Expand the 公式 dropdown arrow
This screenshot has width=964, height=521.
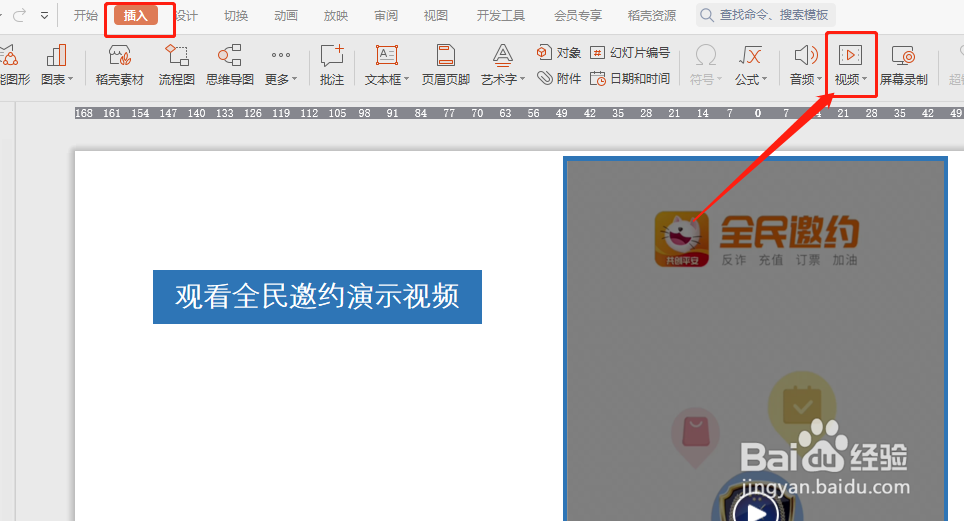764,79
